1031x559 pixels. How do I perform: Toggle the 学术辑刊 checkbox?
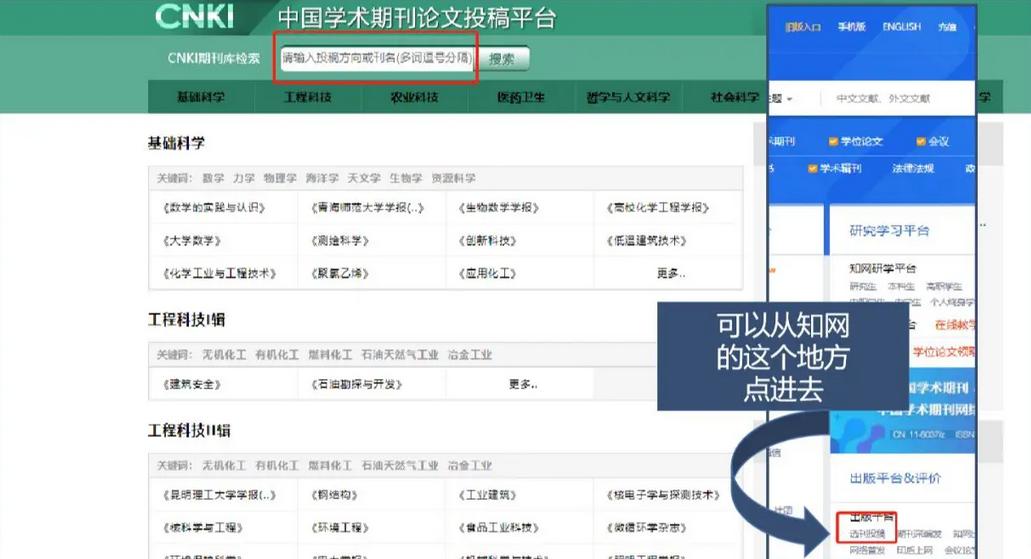(813, 169)
